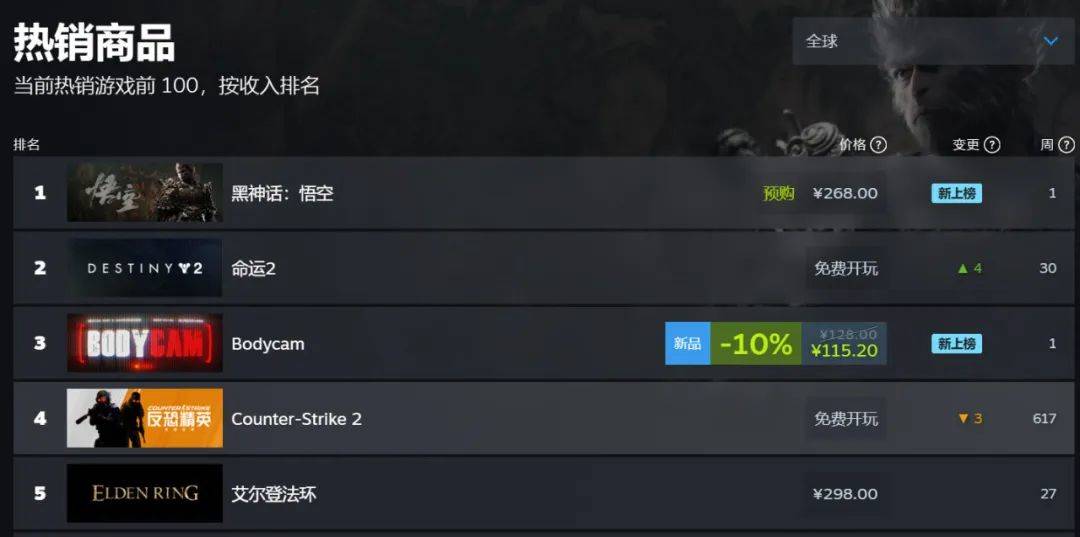The height and width of the screenshot is (537, 1080).
Task: Click the -10% discount badge for Bodycam
Action: [756, 344]
